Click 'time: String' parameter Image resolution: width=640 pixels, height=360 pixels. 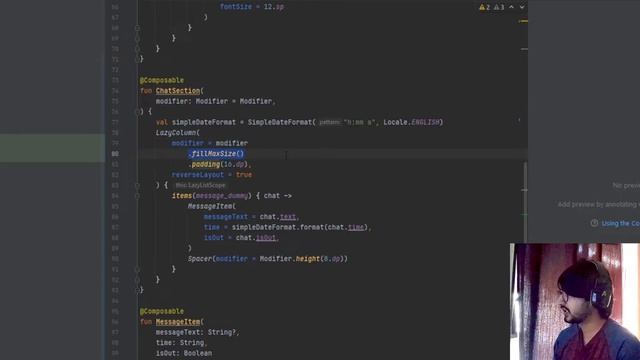181,342
